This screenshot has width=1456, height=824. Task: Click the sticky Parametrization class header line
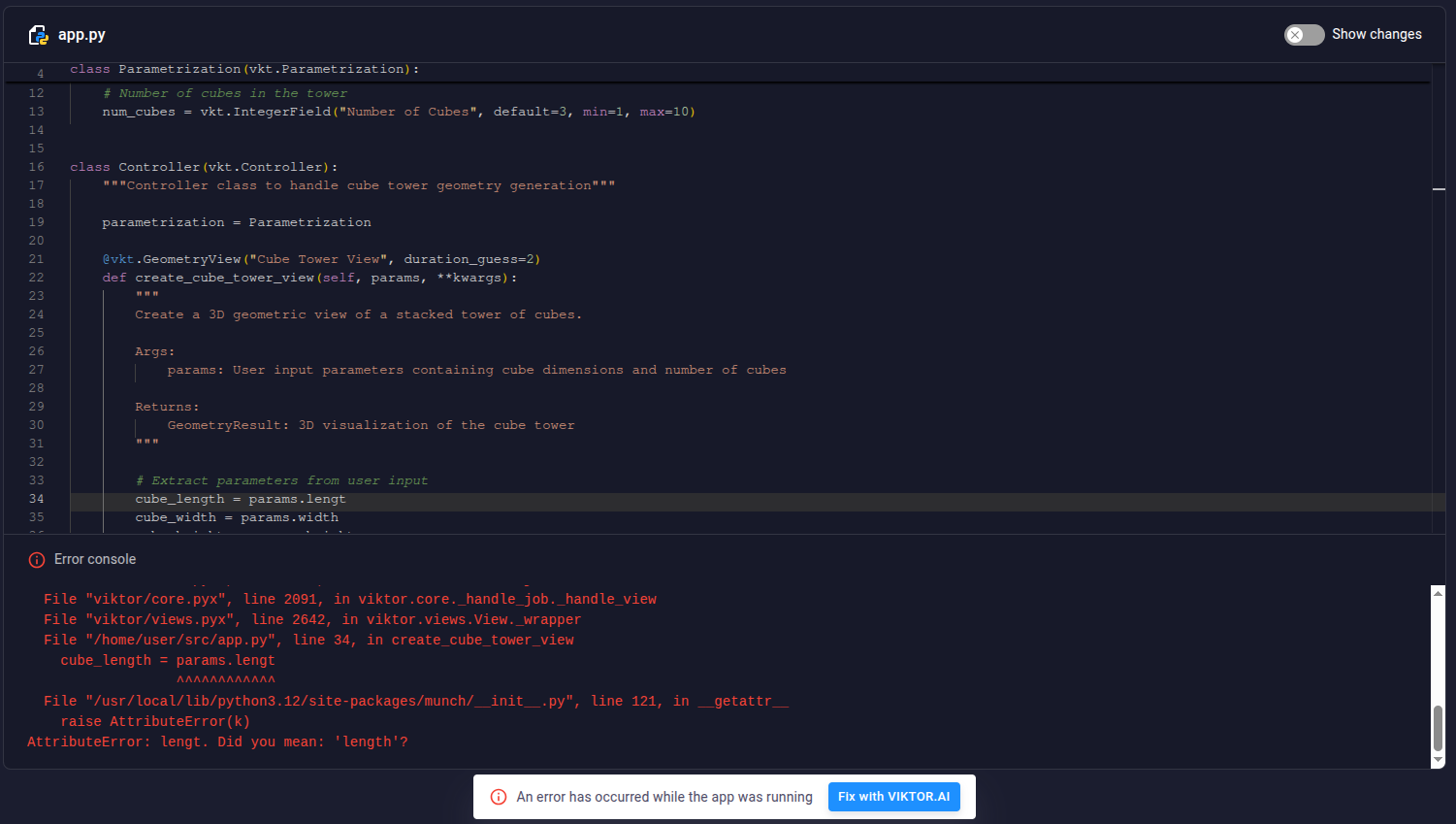244,70
